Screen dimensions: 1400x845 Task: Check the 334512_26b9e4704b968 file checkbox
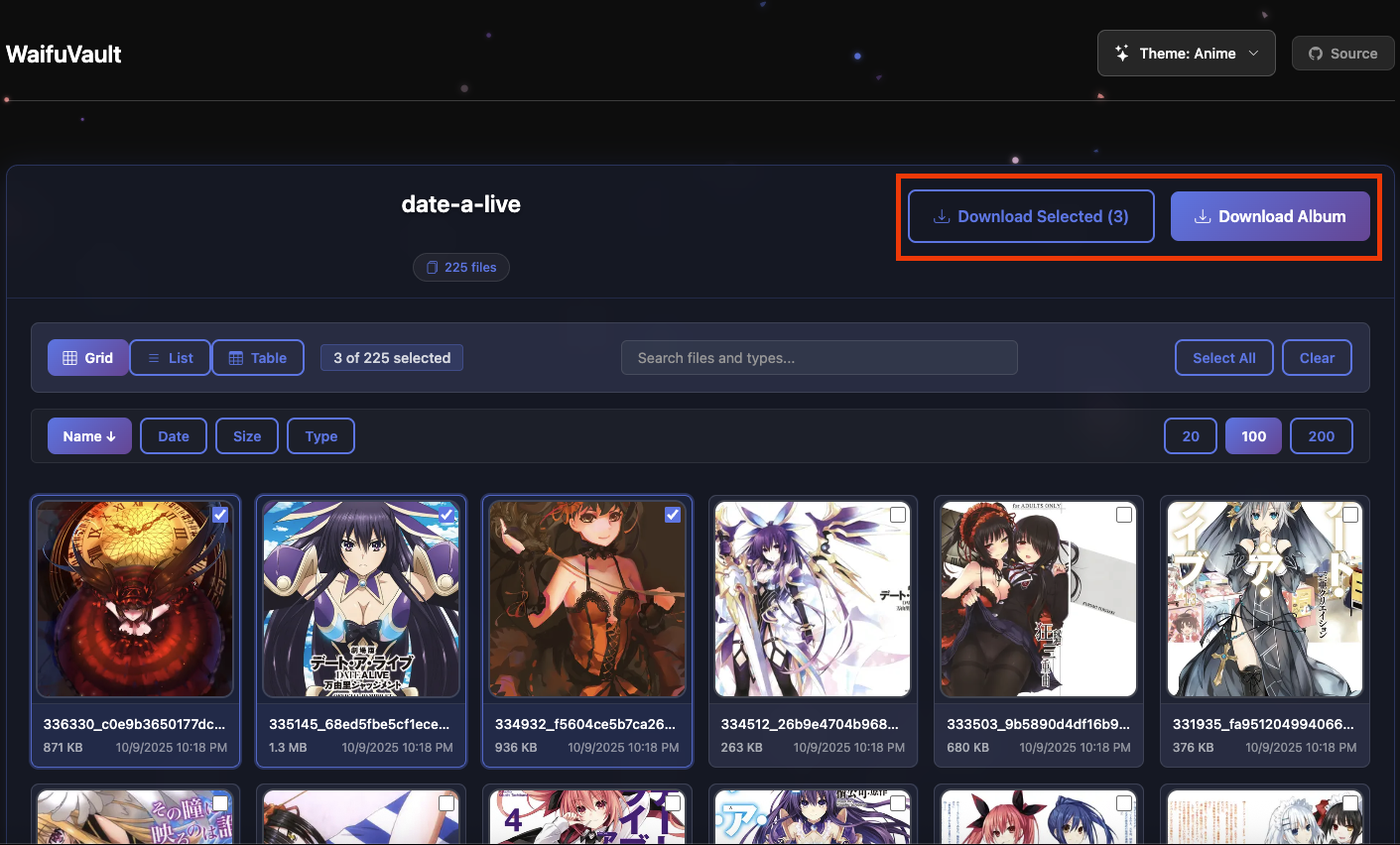(x=898, y=515)
